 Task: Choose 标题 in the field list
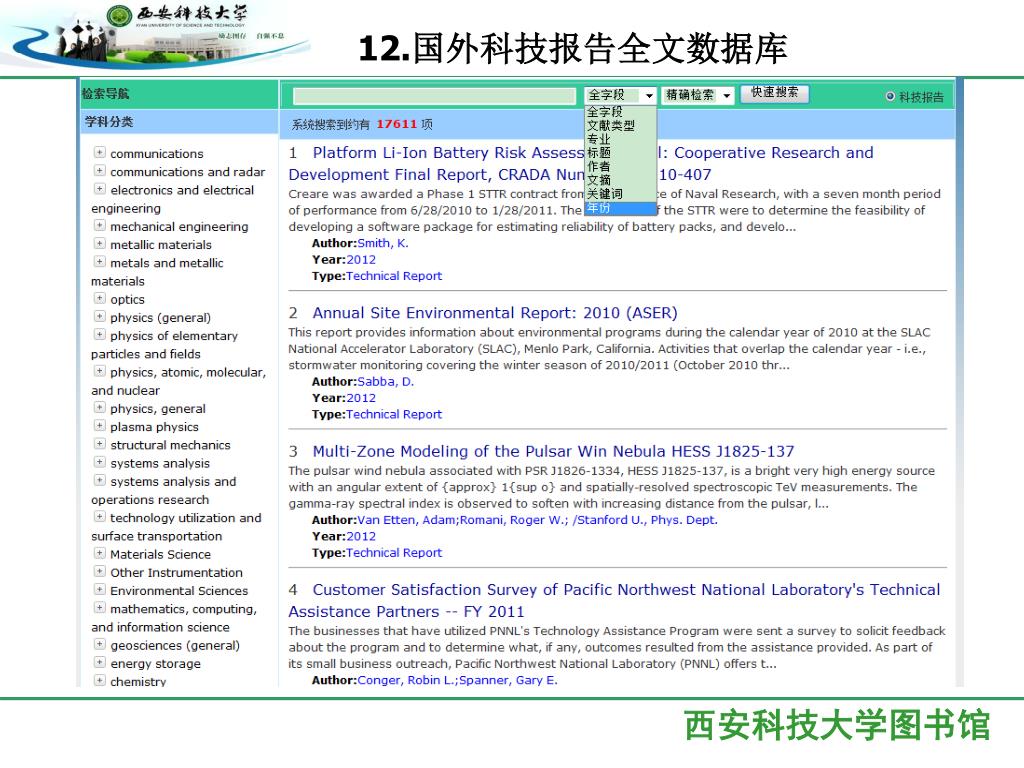(x=620, y=153)
